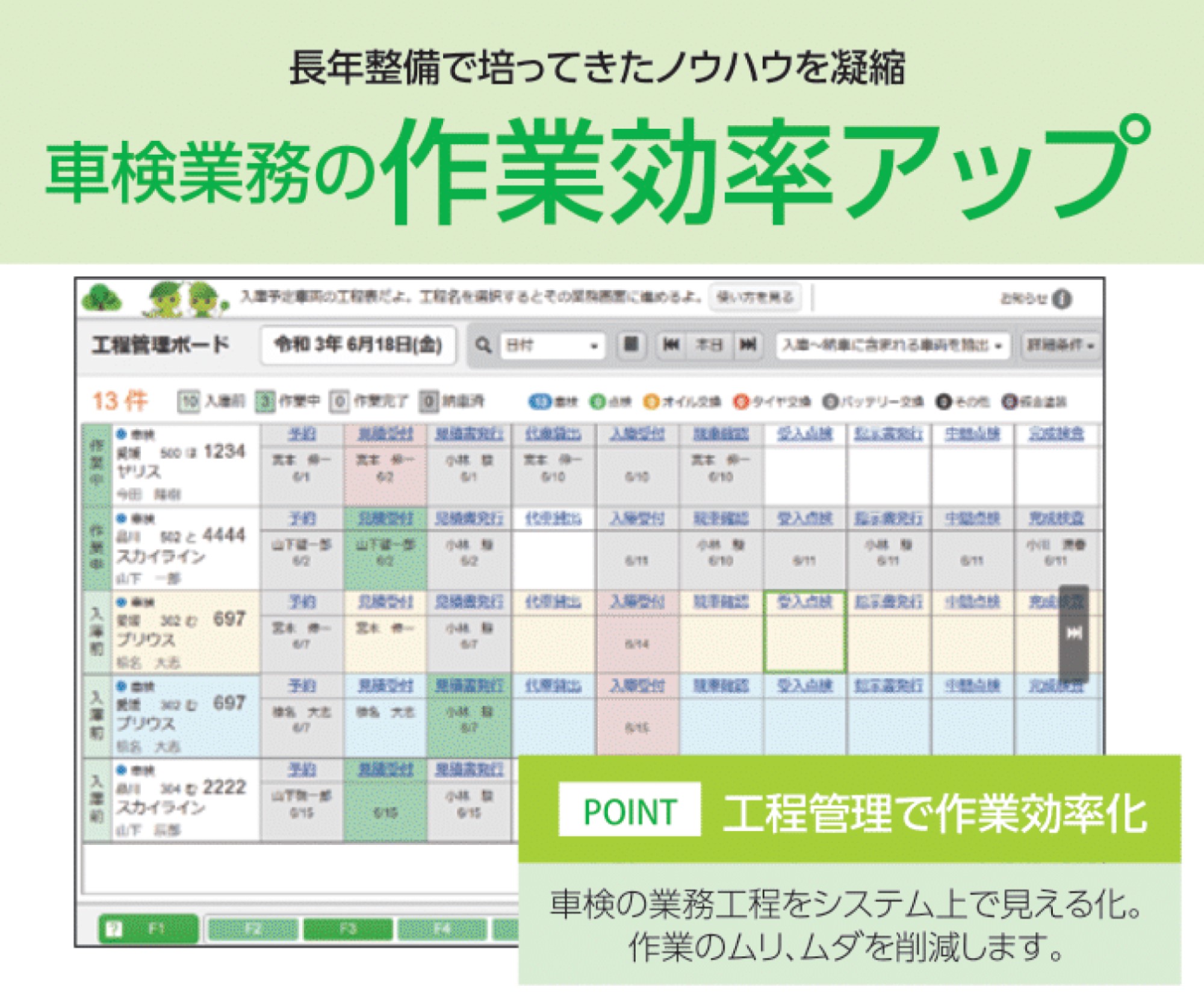This screenshot has width=1204, height=996.
Task: Open the 日付 search dropdown
Action: [x=552, y=346]
